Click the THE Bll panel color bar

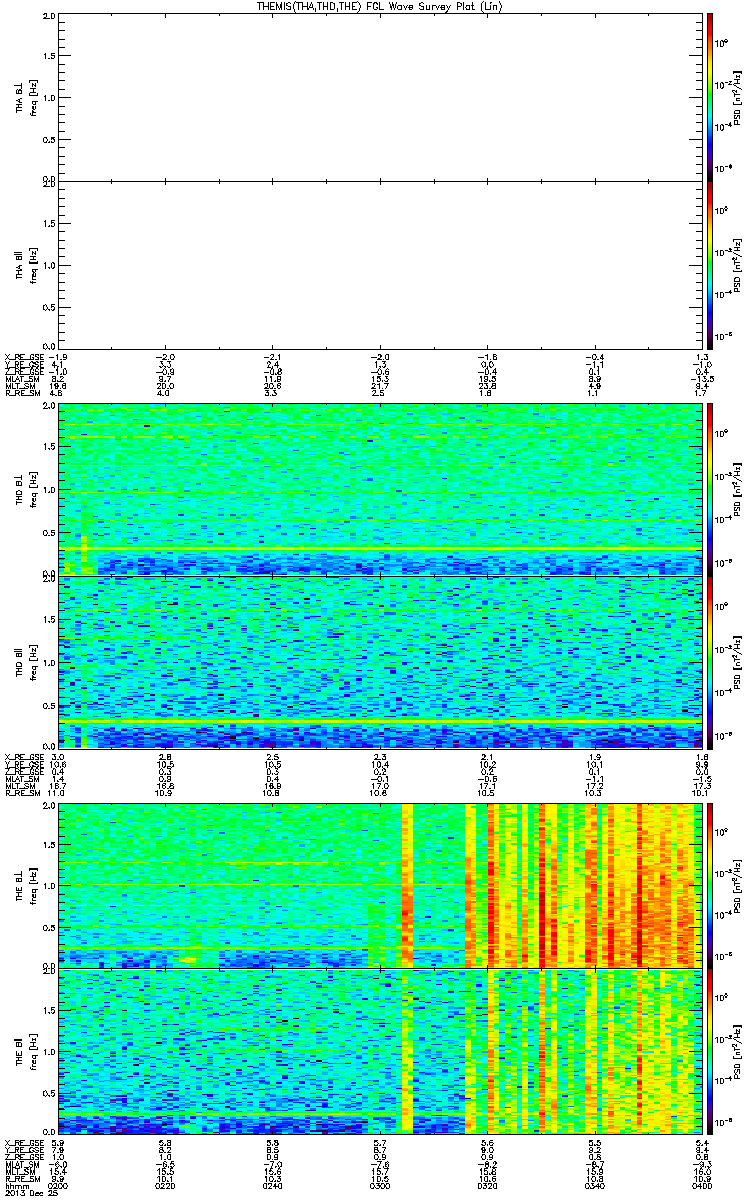(710, 1053)
